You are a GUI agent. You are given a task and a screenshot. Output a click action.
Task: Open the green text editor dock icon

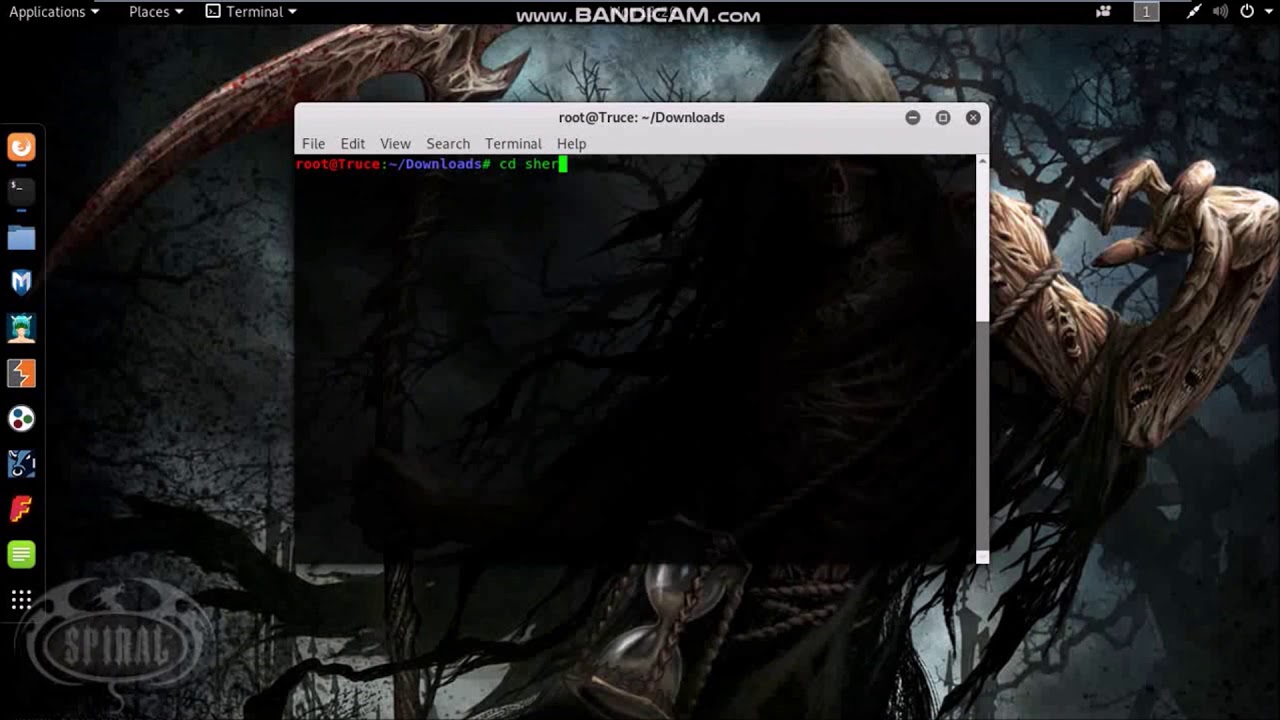click(21, 554)
